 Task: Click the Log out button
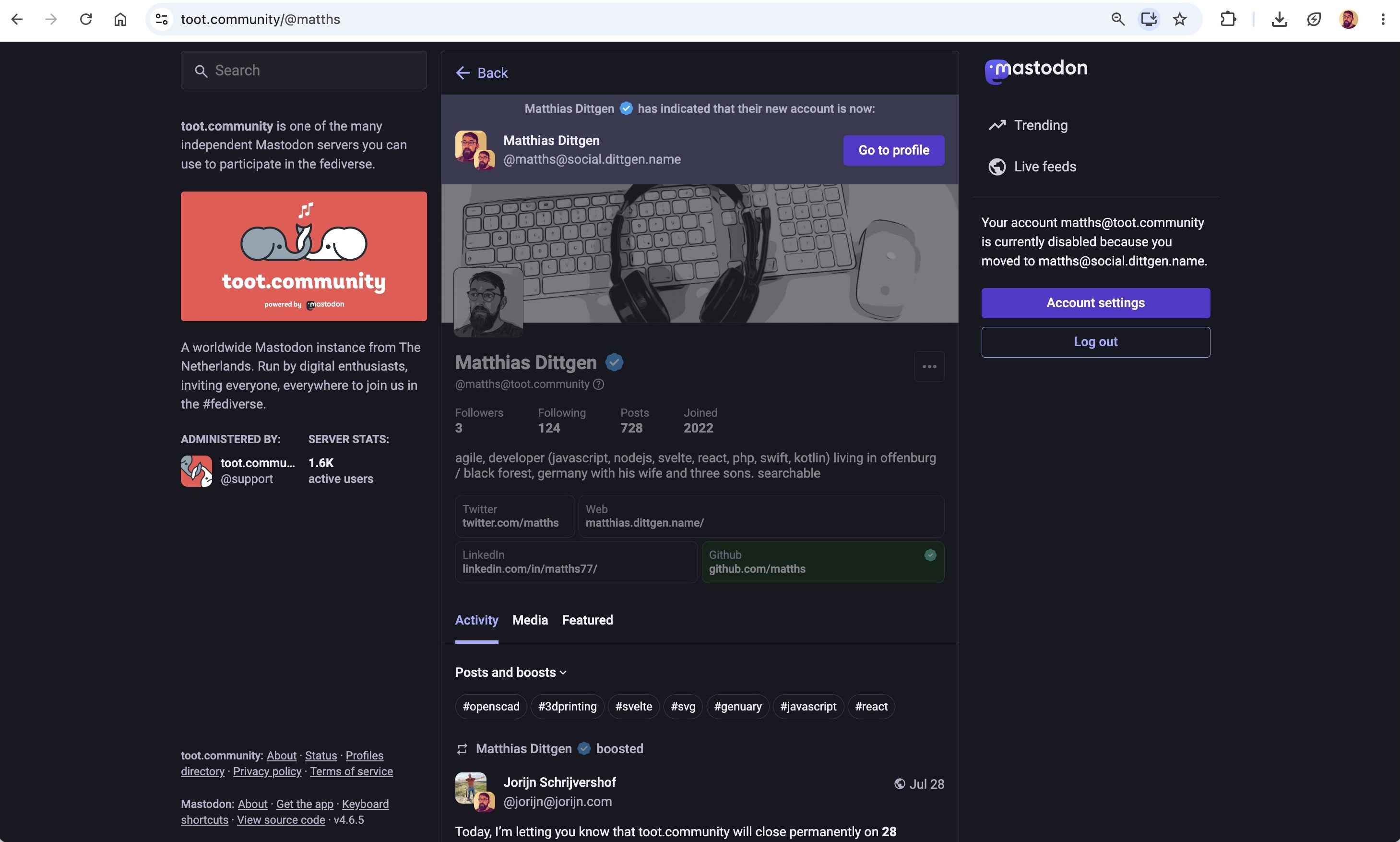tap(1095, 342)
